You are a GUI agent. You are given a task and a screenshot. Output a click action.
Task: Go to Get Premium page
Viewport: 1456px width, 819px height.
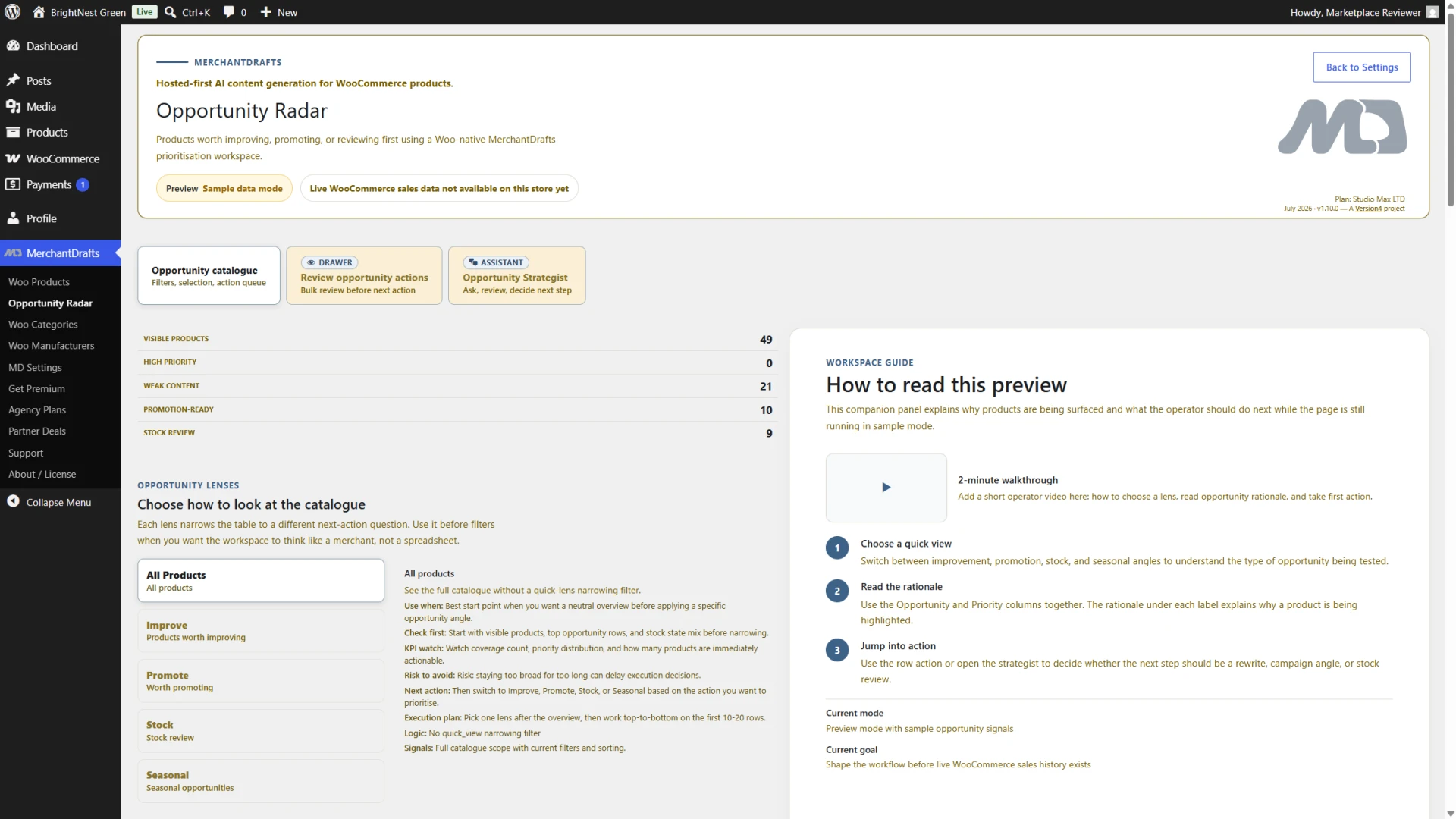point(36,388)
